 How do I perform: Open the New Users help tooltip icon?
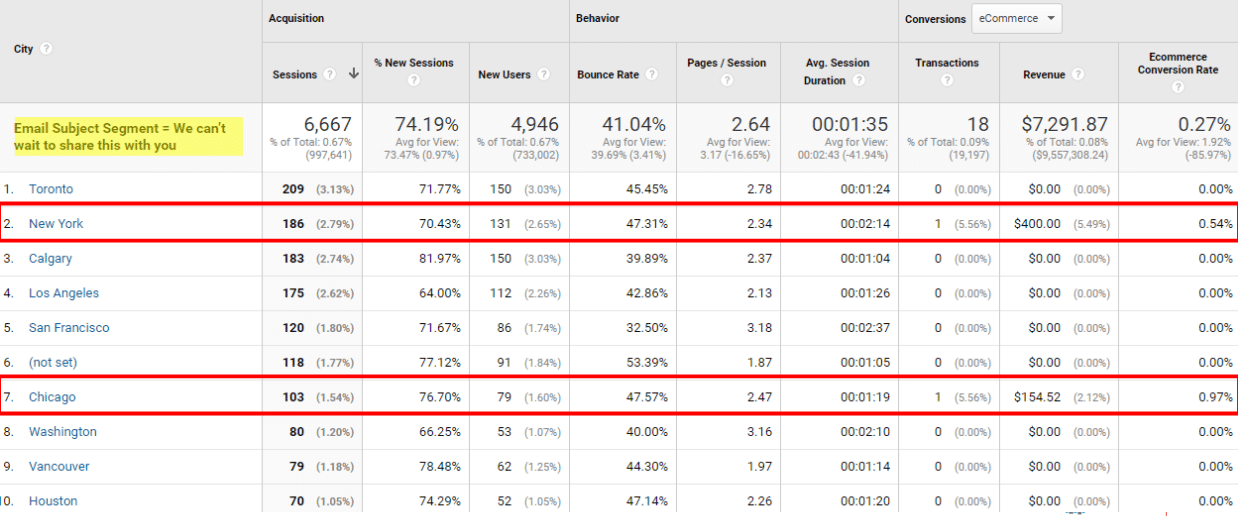point(543,74)
